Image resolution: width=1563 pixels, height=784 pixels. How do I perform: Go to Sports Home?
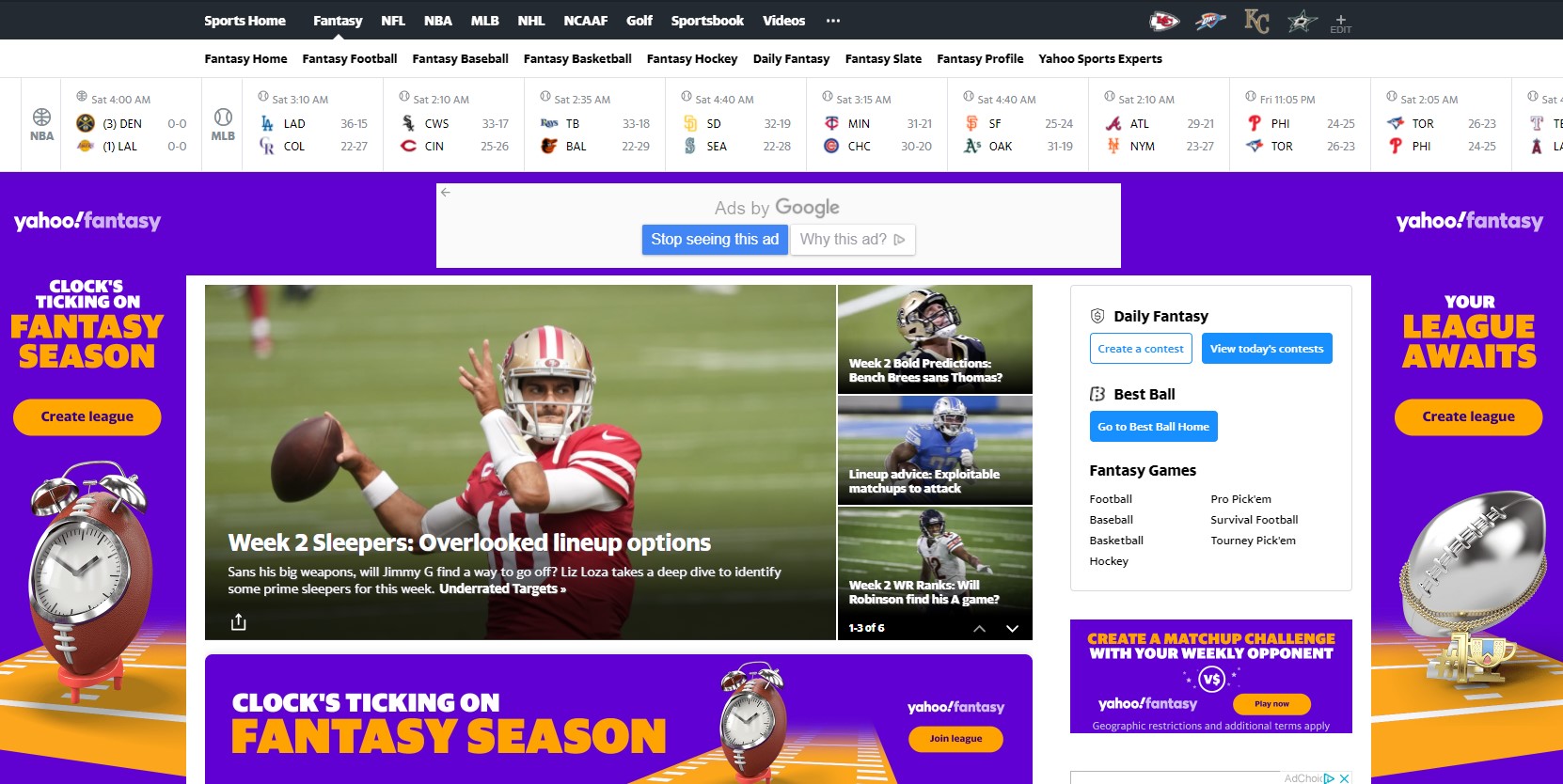click(245, 20)
